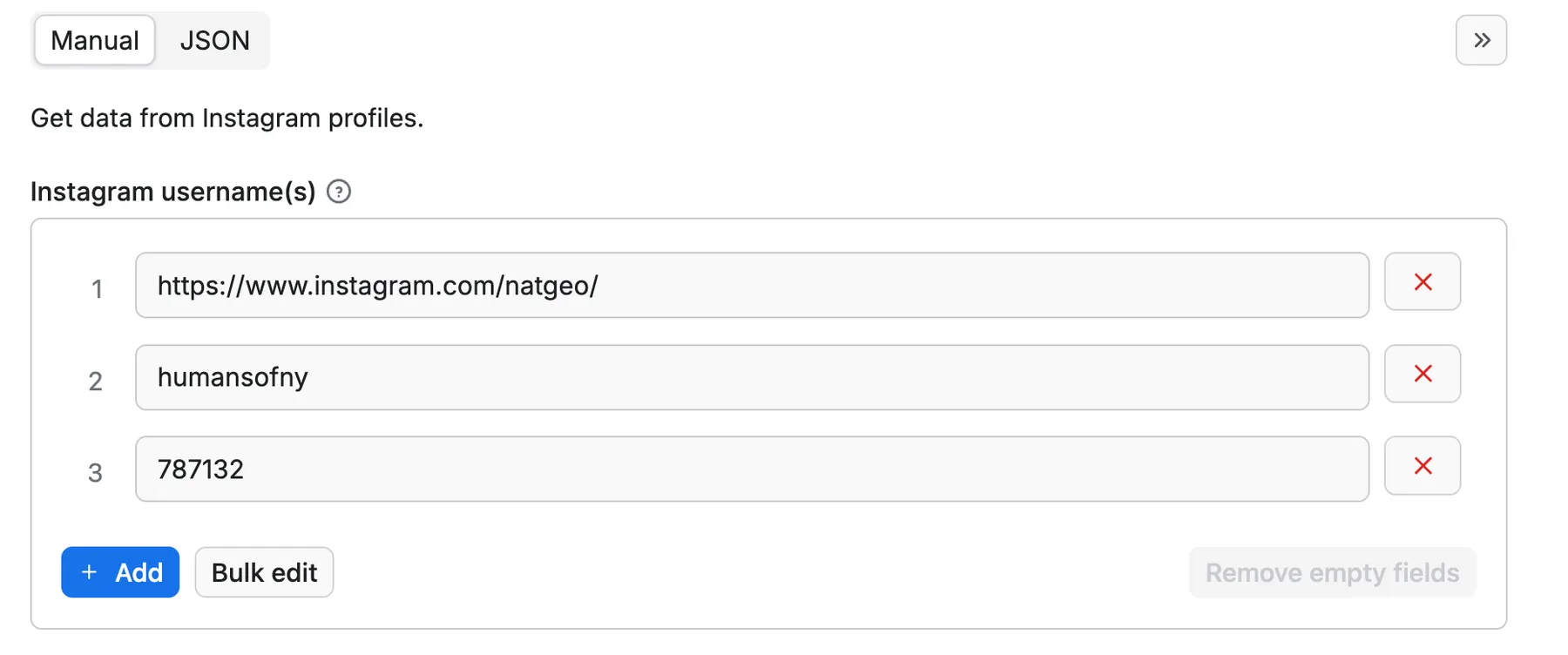Click row number 1 in username list

[x=97, y=288]
